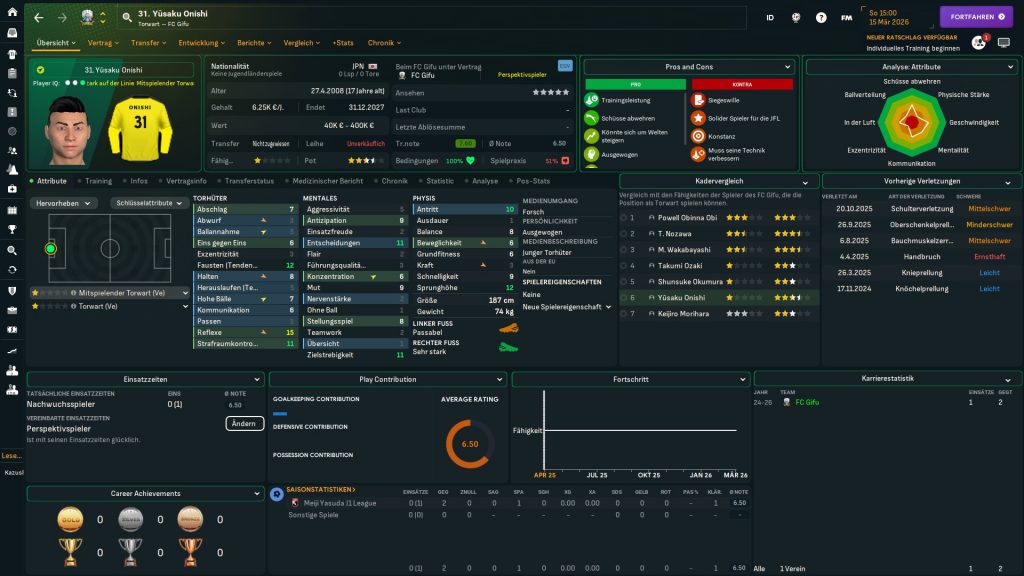Click the back navigation arrow
1024x576 pixels.
38,17
